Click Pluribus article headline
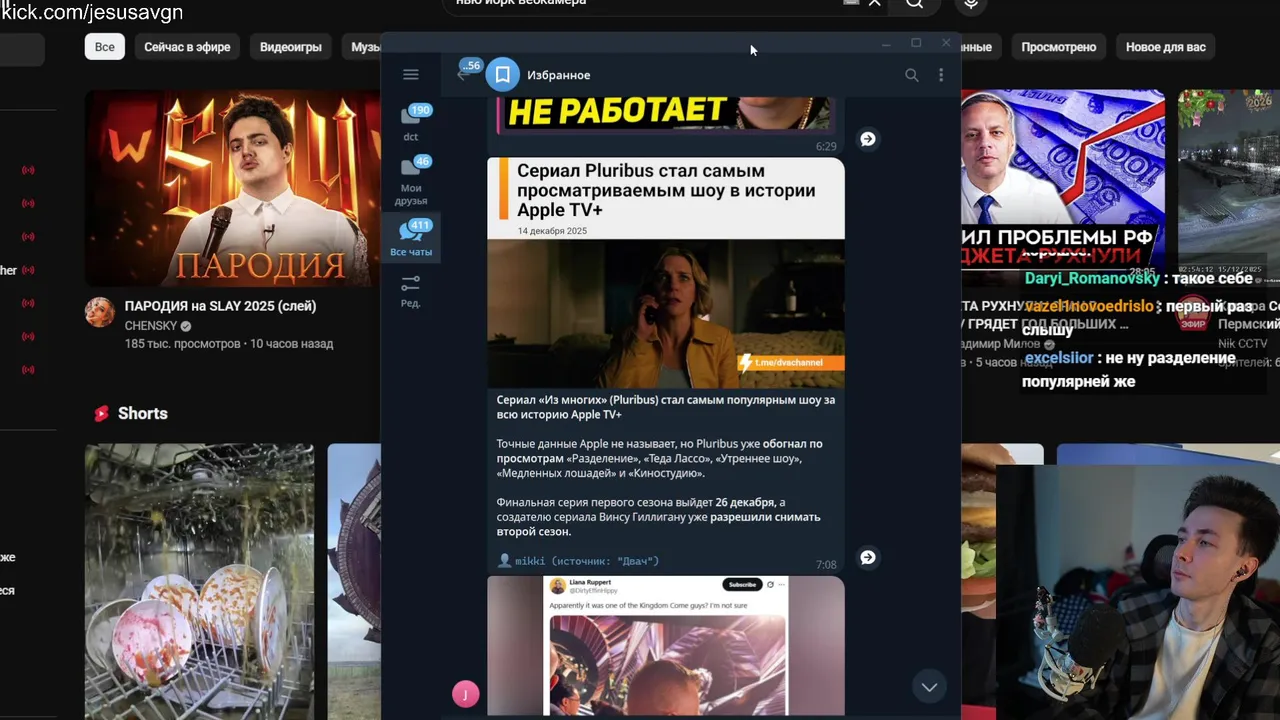Screen dimensions: 1280x720 (666, 190)
